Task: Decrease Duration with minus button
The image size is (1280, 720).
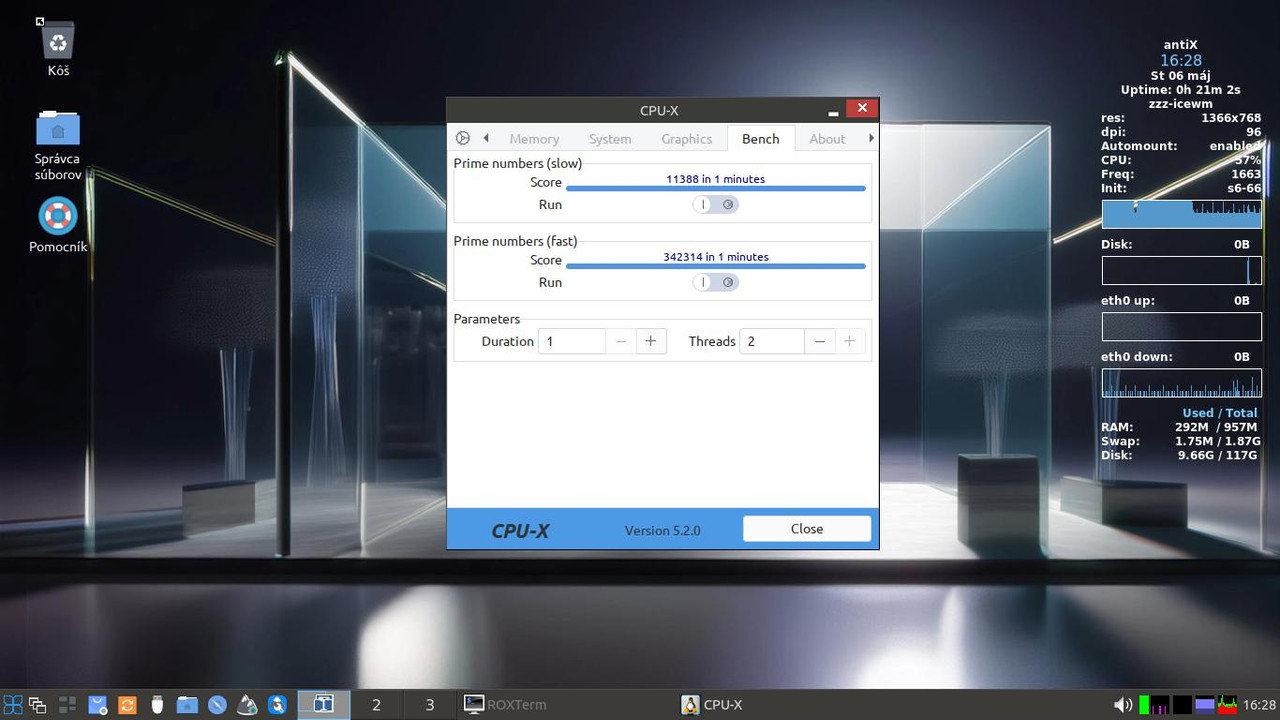Action: [621, 341]
